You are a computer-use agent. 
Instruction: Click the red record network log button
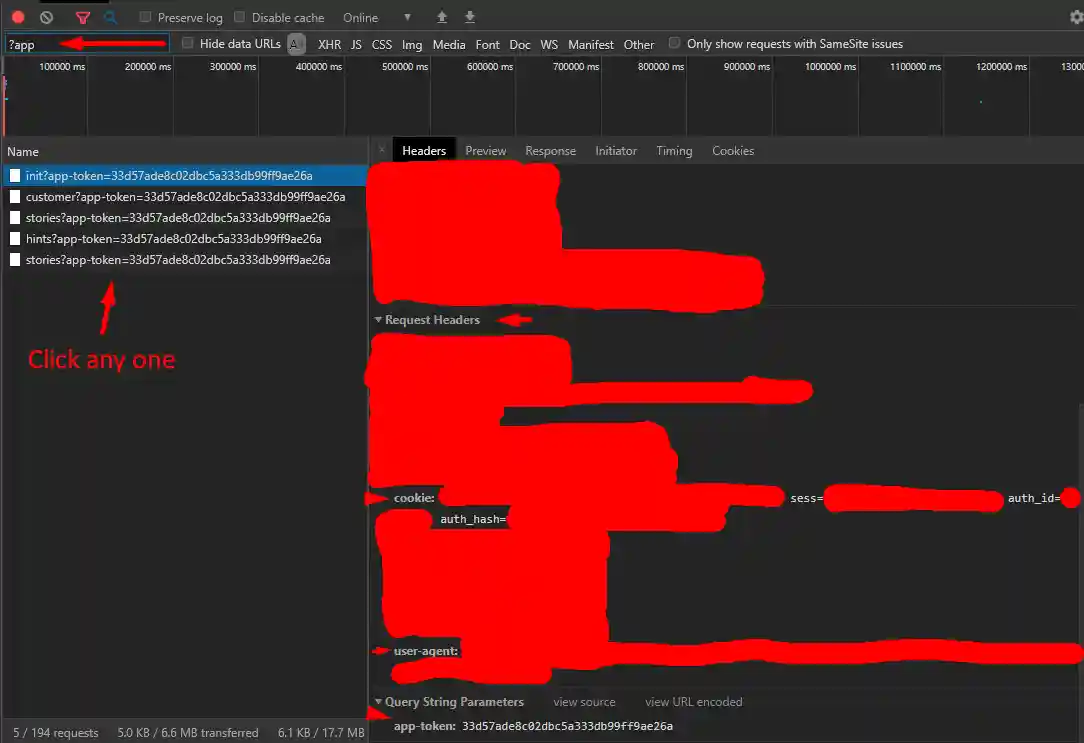pyautogui.click(x=18, y=17)
